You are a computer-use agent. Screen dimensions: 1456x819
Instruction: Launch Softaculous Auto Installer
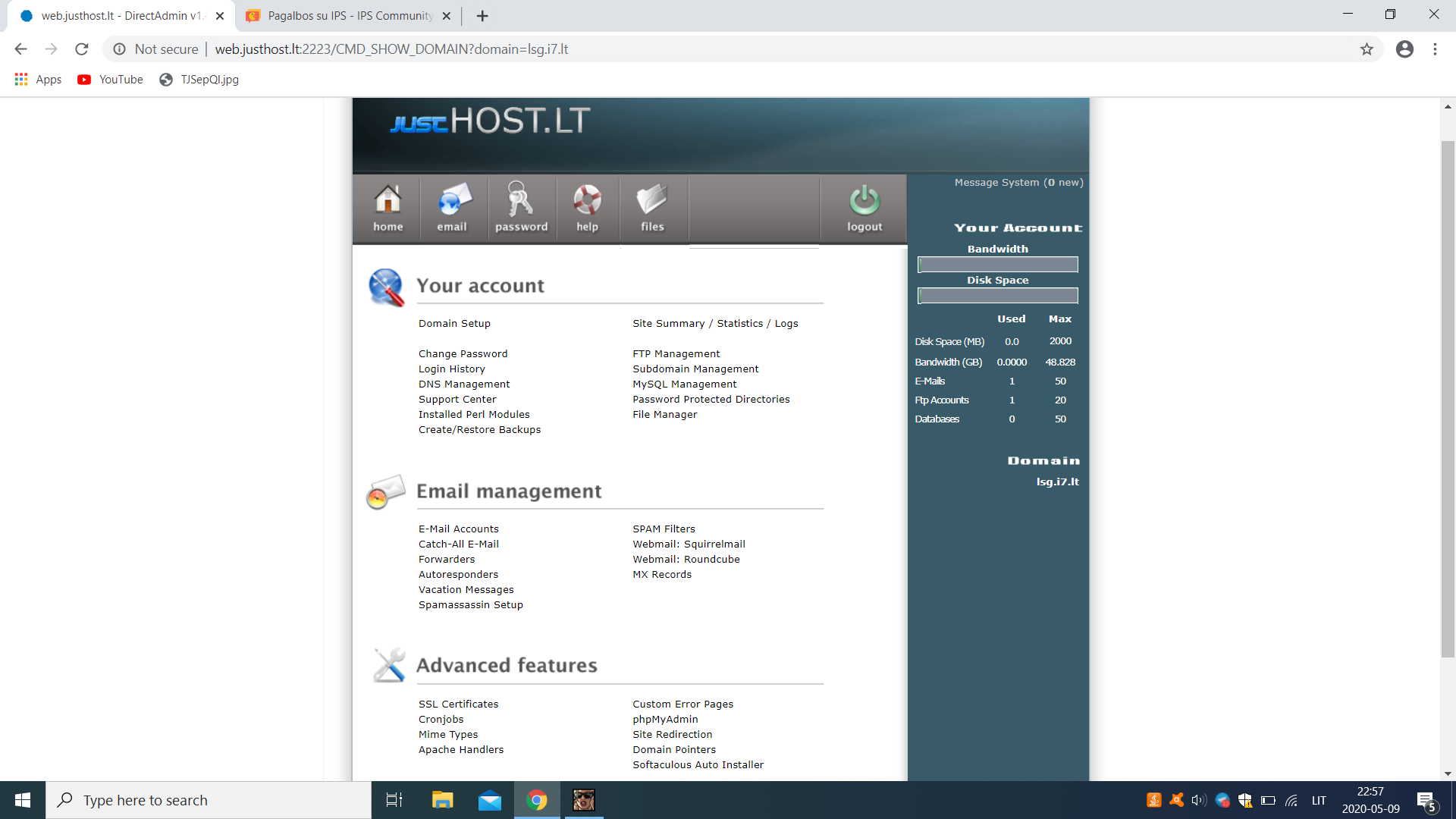pyautogui.click(x=698, y=765)
